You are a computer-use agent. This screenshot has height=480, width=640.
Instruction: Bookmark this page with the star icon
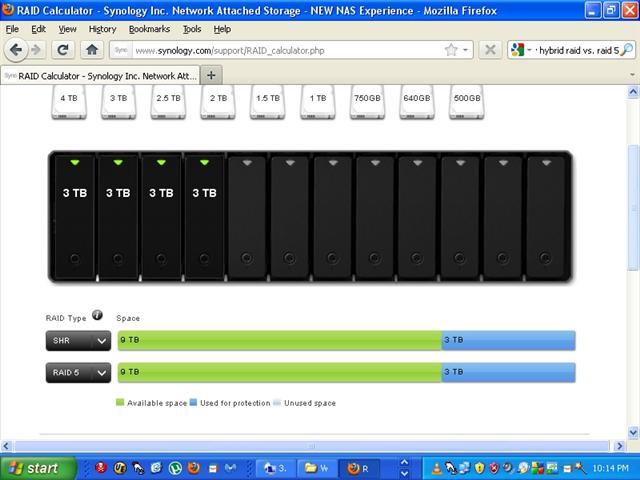[x=451, y=50]
